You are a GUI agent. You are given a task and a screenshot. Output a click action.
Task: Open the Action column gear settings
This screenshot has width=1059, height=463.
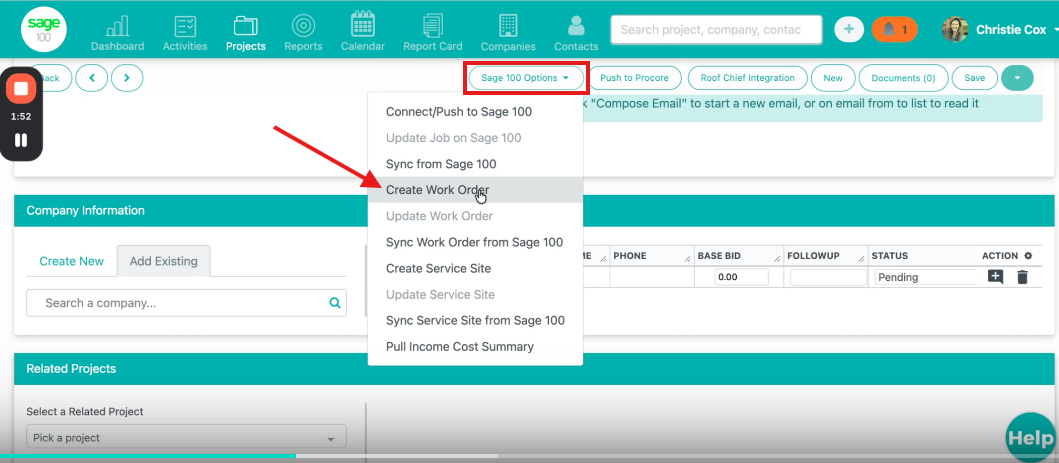(1029, 256)
